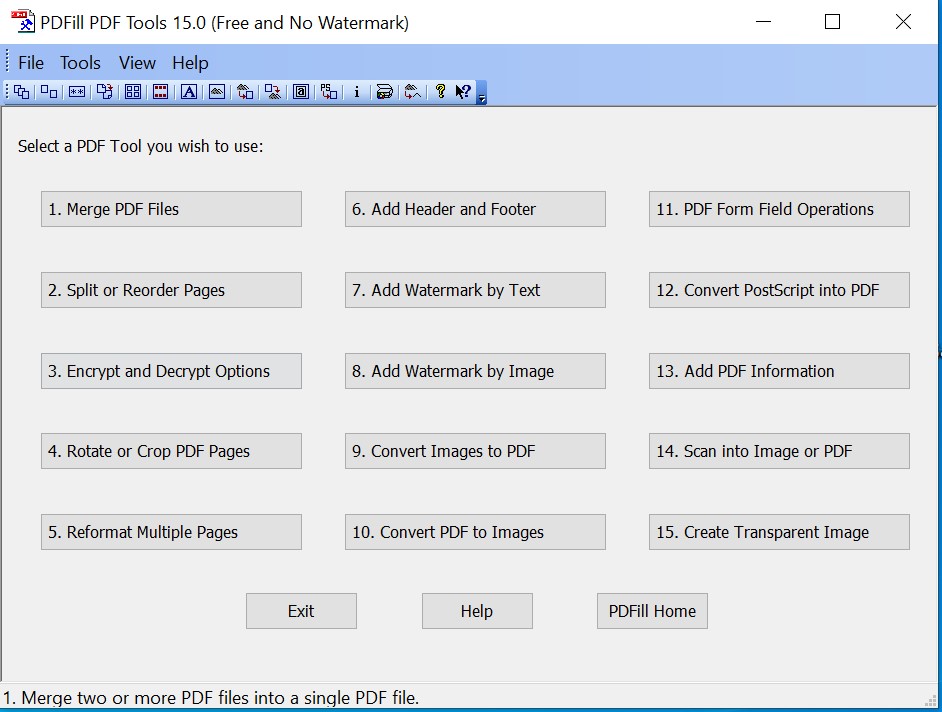The height and width of the screenshot is (712, 942).
Task: Click the Split or Reorder toolbar icon
Action: point(49,92)
